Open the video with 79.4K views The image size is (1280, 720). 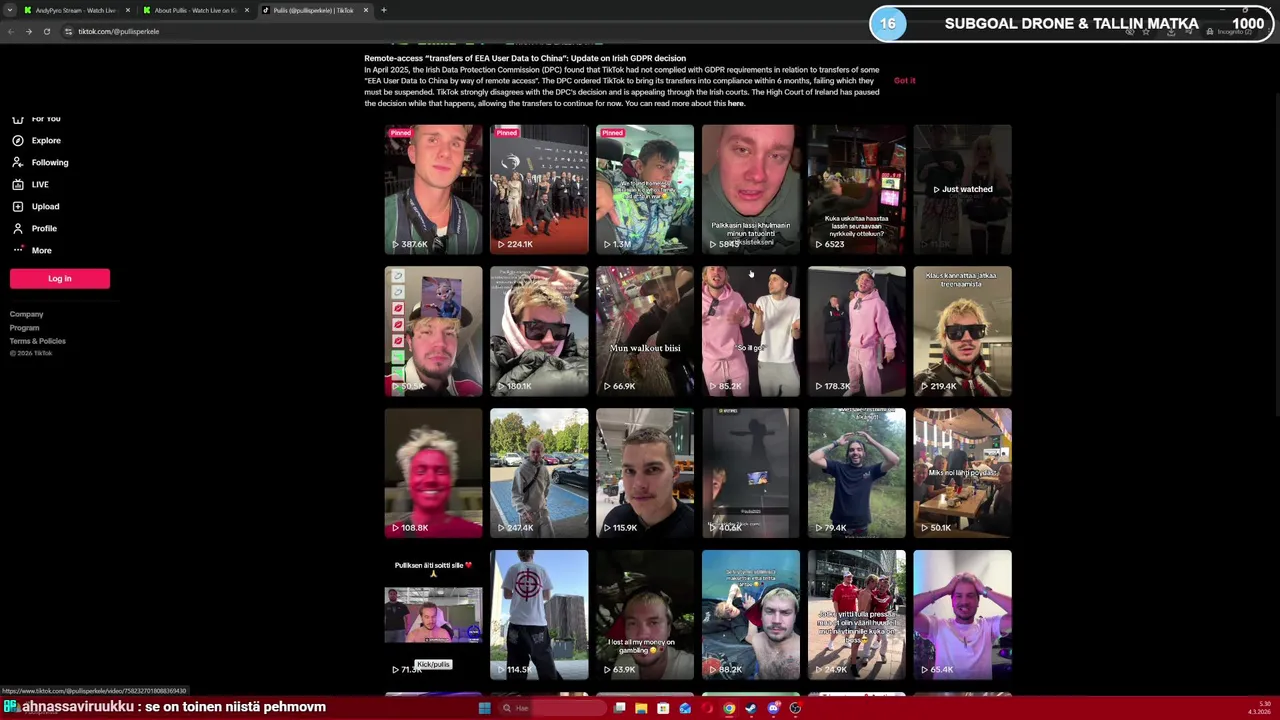click(857, 472)
